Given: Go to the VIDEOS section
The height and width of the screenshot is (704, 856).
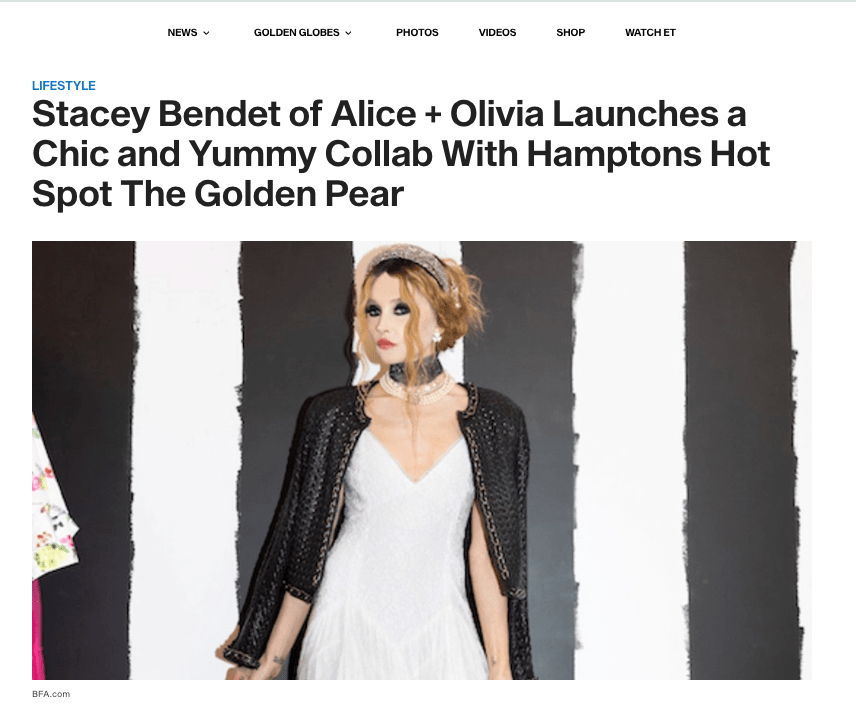Looking at the screenshot, I should click(x=497, y=33).
